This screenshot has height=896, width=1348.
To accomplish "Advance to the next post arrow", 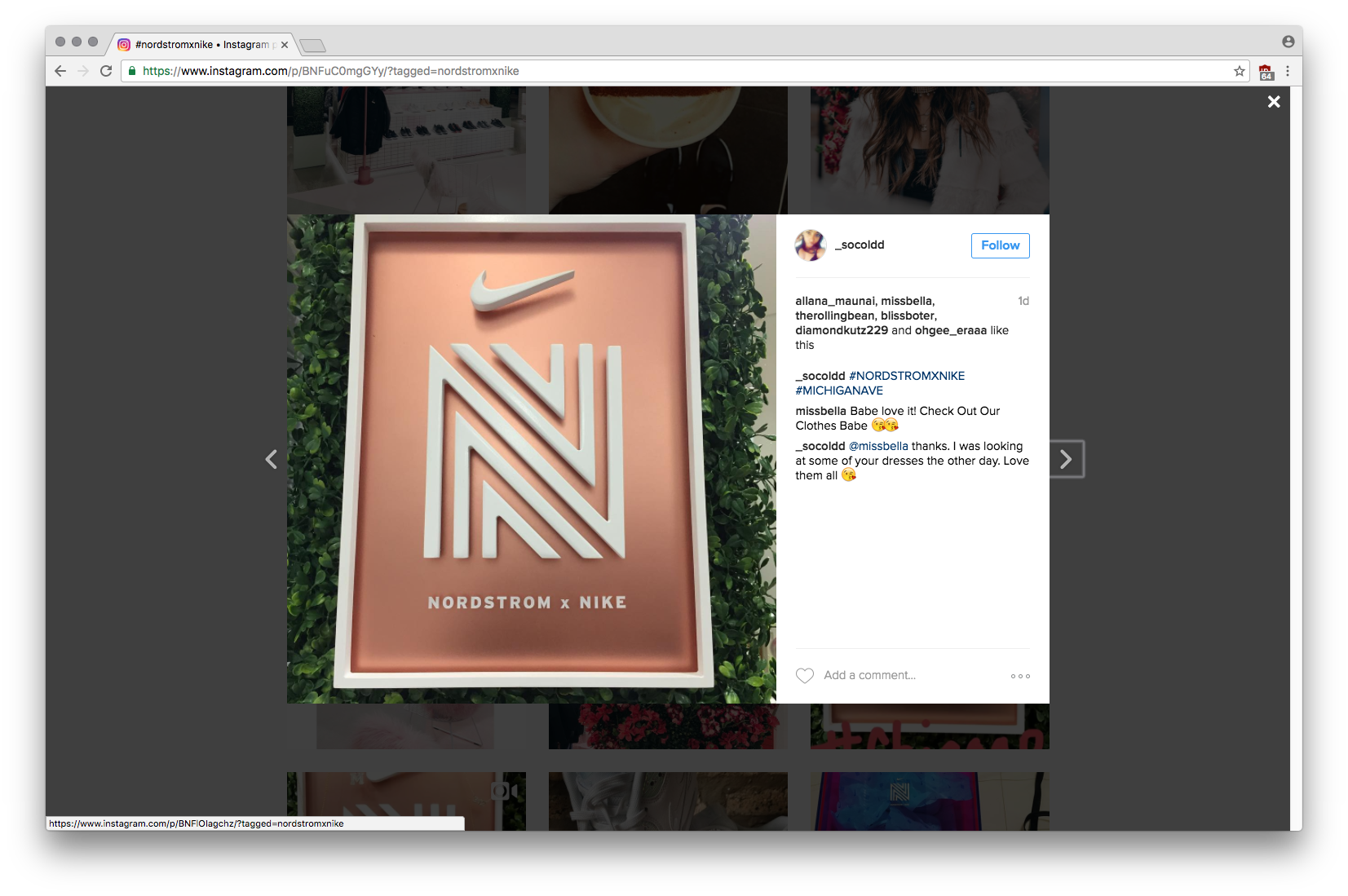I will pyautogui.click(x=1066, y=459).
